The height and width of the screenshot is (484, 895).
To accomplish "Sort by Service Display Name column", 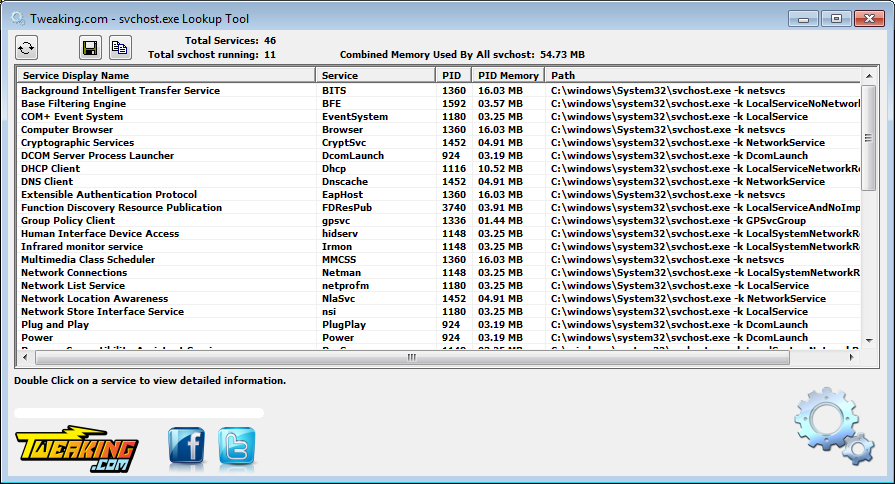I will 166,75.
